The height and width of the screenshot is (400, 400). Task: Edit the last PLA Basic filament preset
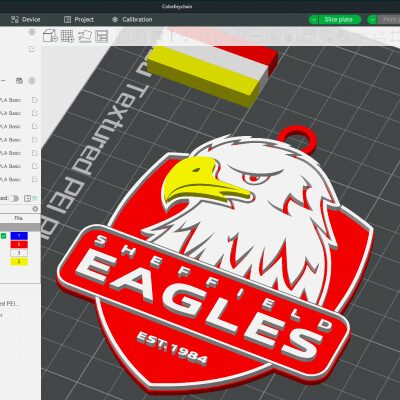tap(35, 179)
